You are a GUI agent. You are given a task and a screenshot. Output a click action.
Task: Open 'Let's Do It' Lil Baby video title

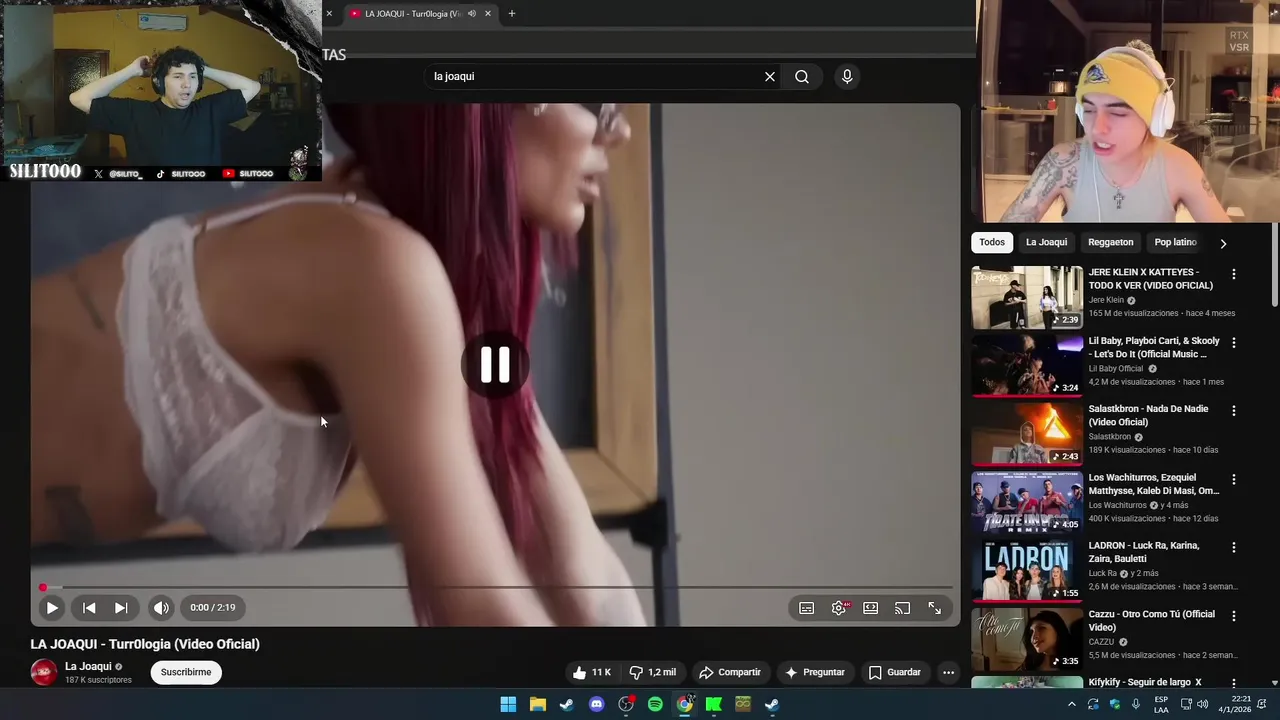tap(1154, 347)
